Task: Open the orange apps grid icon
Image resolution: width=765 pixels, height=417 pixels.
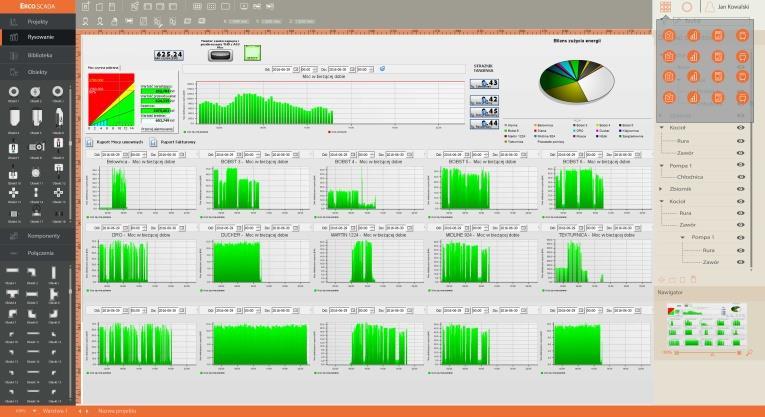Action: 665,7
